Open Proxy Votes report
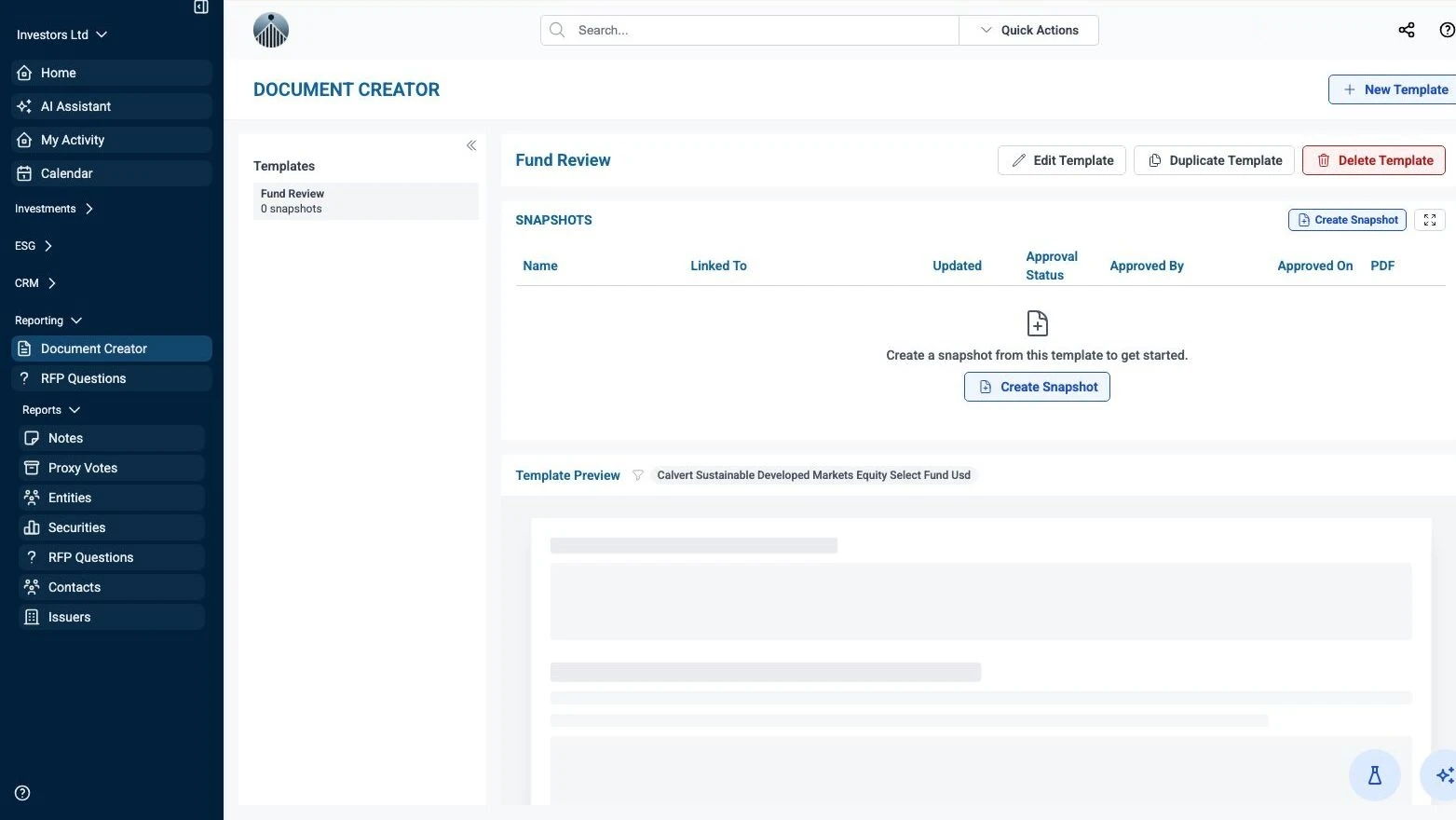Screen dimensions: 1456x820 click(x=112, y=468)
